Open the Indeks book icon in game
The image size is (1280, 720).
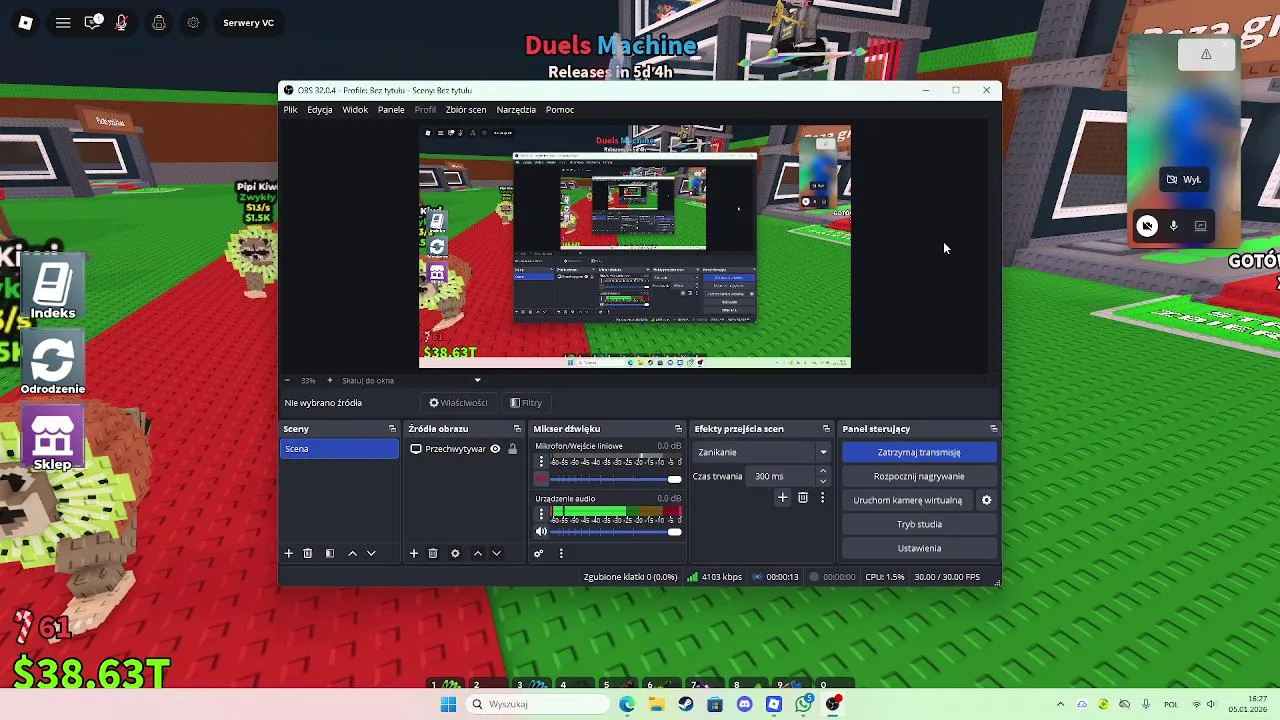click(53, 284)
